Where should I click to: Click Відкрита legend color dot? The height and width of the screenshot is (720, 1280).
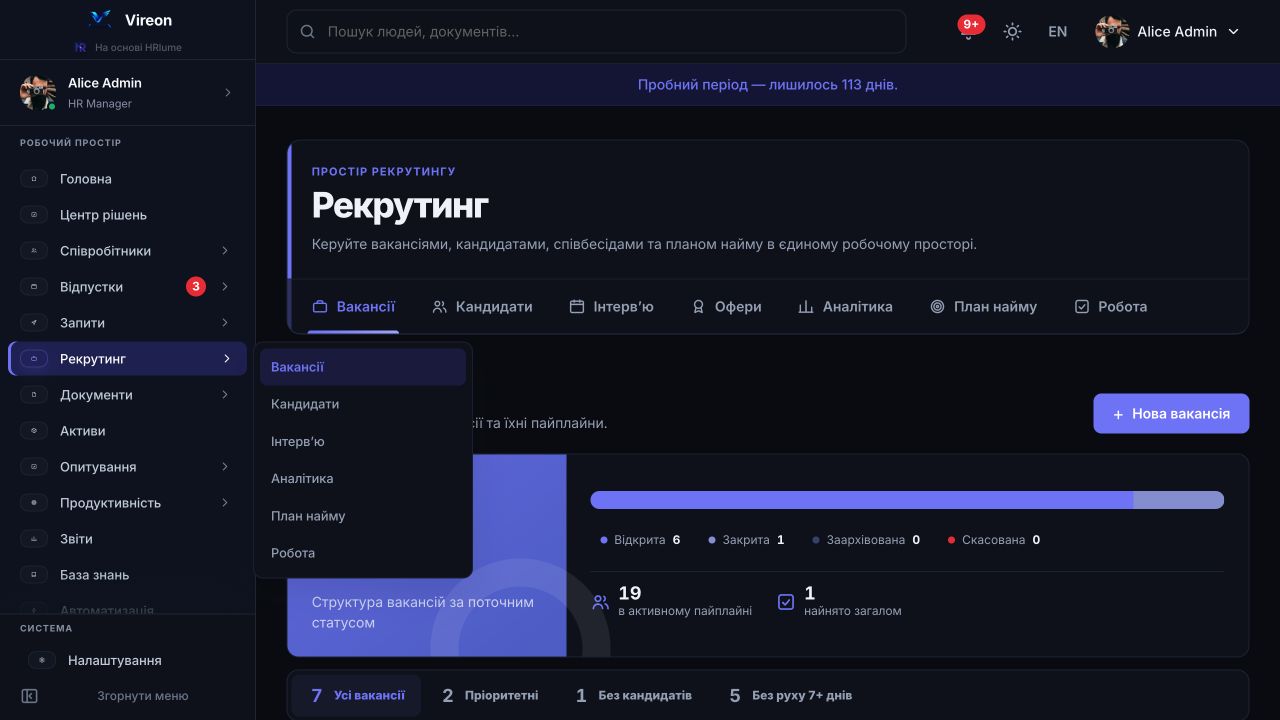604,540
